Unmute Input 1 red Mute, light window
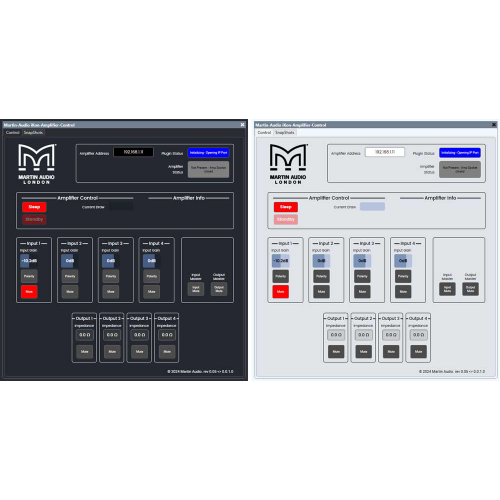The width and height of the screenshot is (500, 500). (x=281, y=292)
